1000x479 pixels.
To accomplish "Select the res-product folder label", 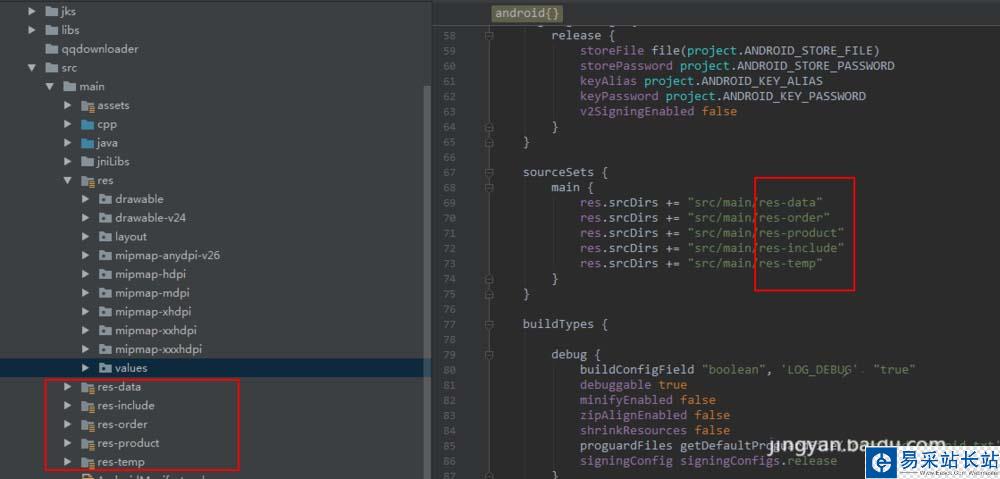I will coord(128,443).
